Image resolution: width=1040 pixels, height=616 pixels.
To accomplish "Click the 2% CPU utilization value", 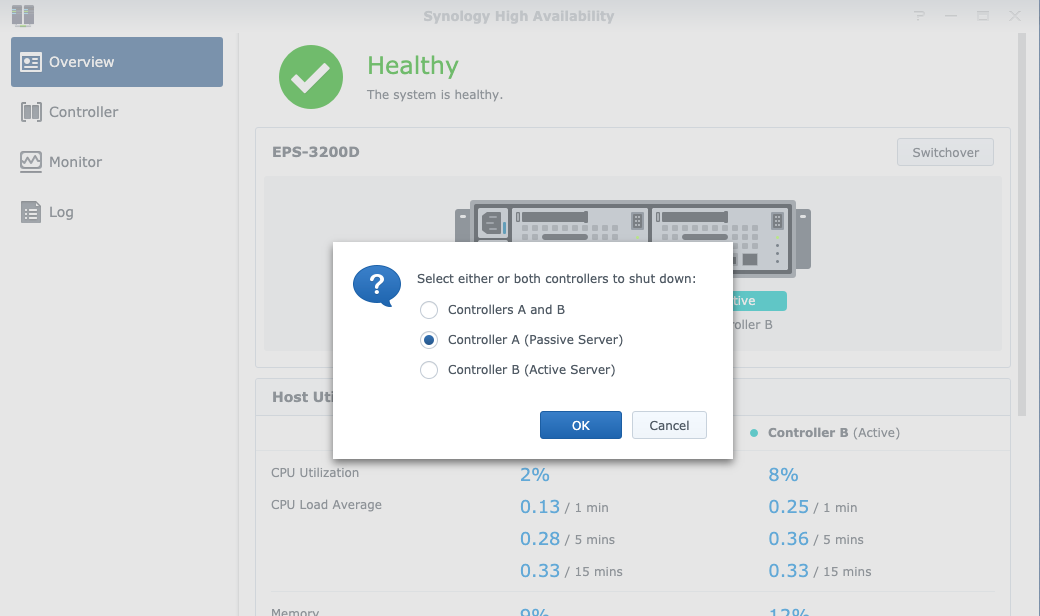I will coord(535,475).
